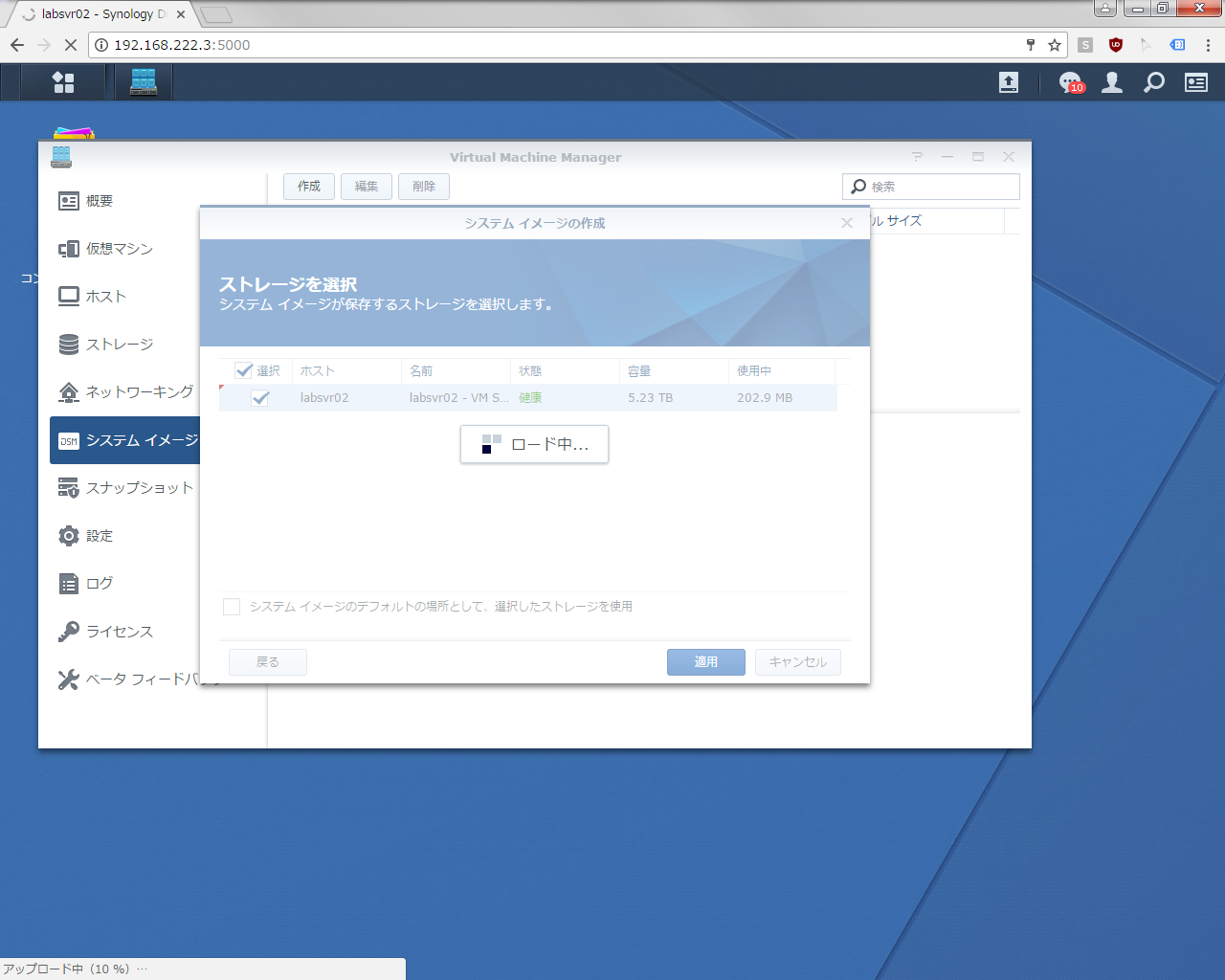Click 設定 gear icon in sidebar

coord(69,536)
